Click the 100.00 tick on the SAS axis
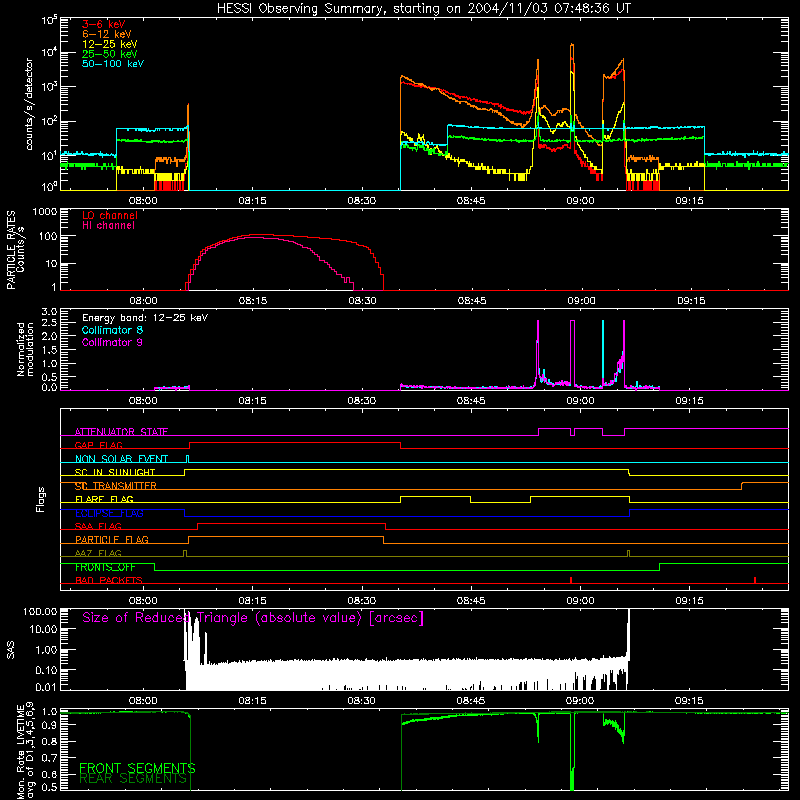The image size is (800, 800). click(40, 611)
